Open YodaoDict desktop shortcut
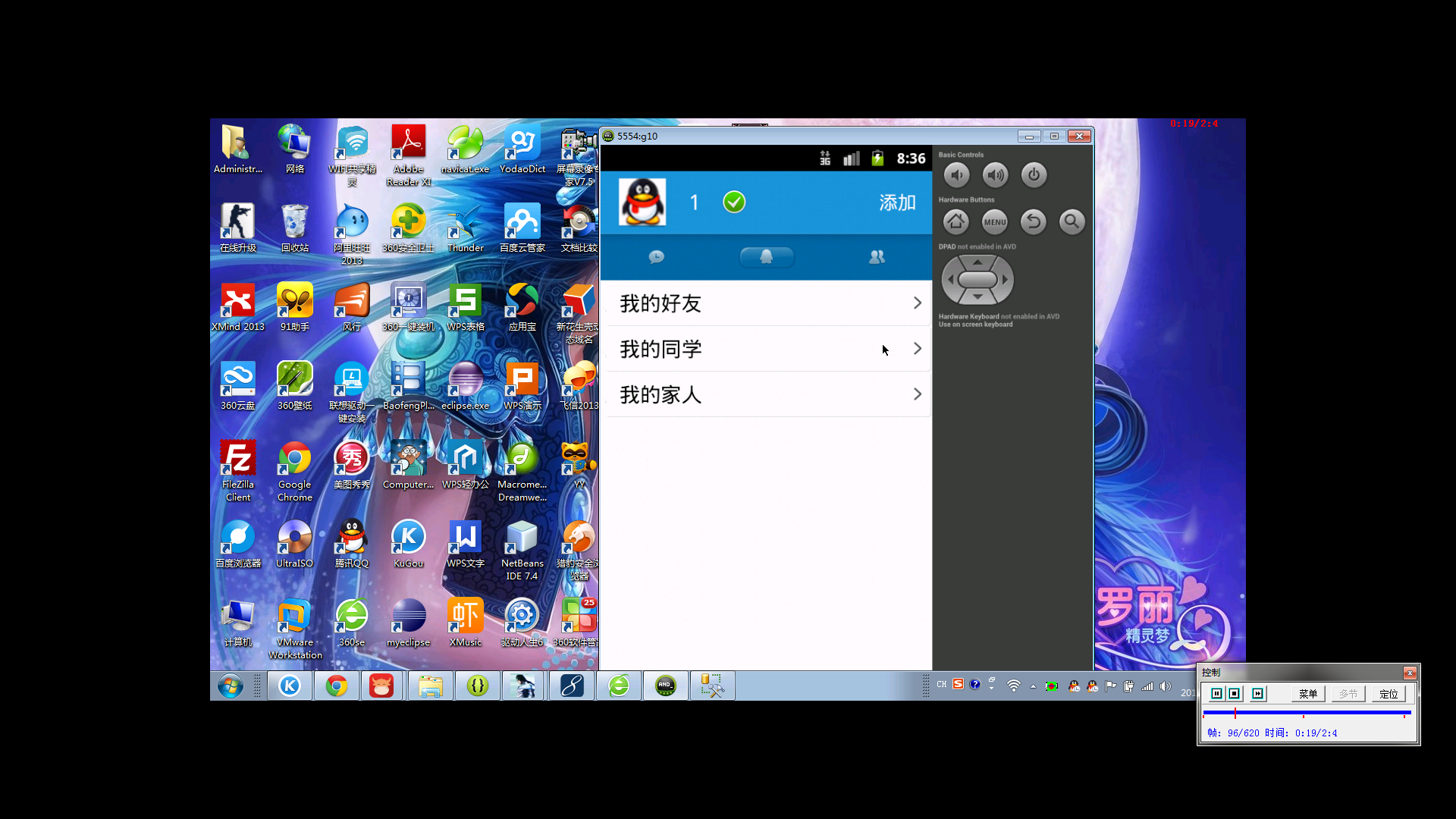Viewport: 1456px width, 819px height. click(522, 149)
